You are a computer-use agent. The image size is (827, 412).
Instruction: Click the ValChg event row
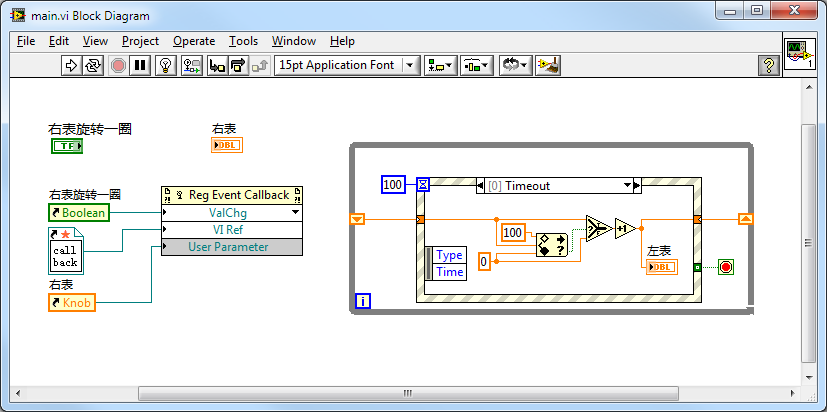tap(230, 212)
